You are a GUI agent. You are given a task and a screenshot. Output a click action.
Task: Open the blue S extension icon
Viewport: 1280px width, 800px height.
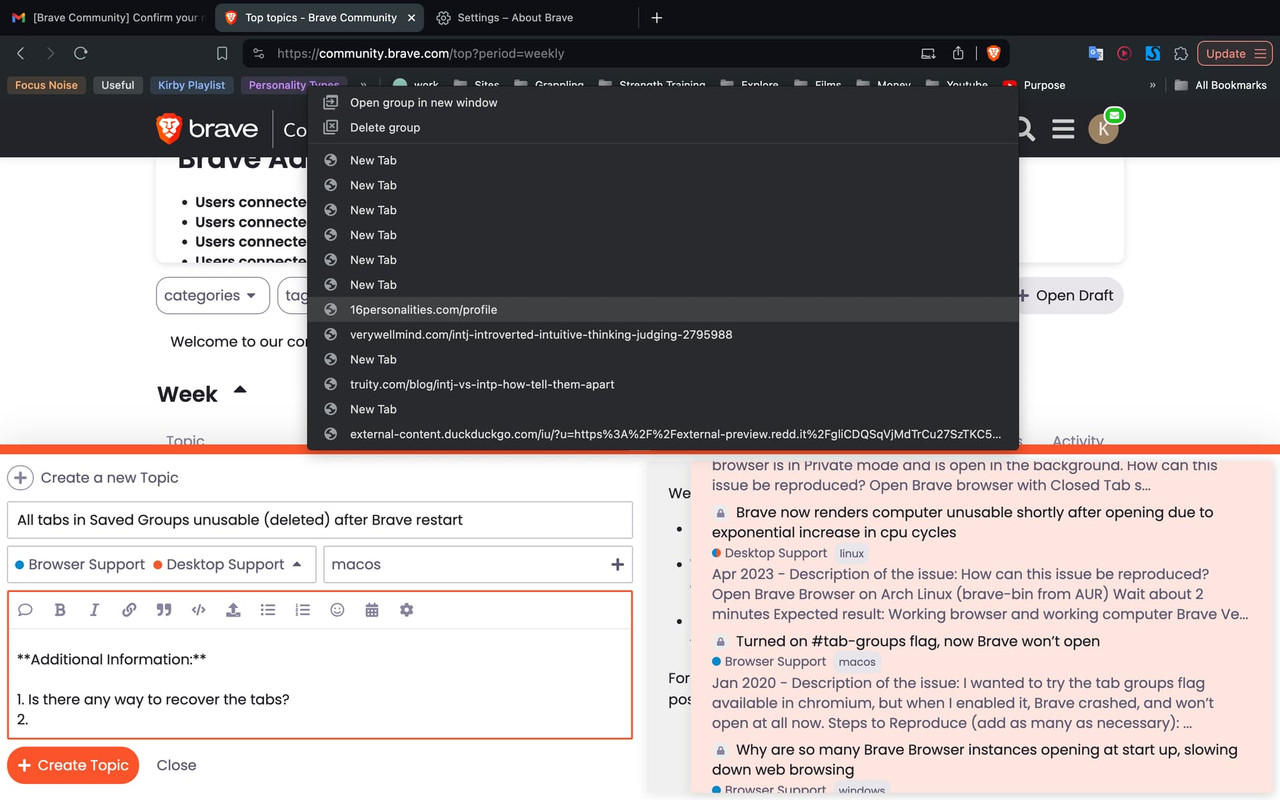coord(1152,53)
